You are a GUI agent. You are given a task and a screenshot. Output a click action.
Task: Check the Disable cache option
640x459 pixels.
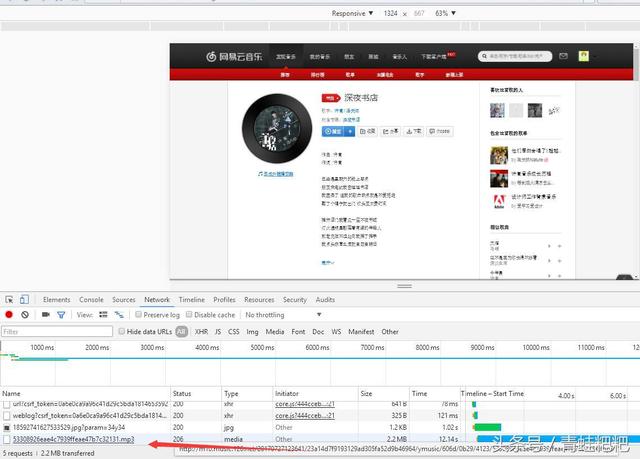(x=189, y=315)
